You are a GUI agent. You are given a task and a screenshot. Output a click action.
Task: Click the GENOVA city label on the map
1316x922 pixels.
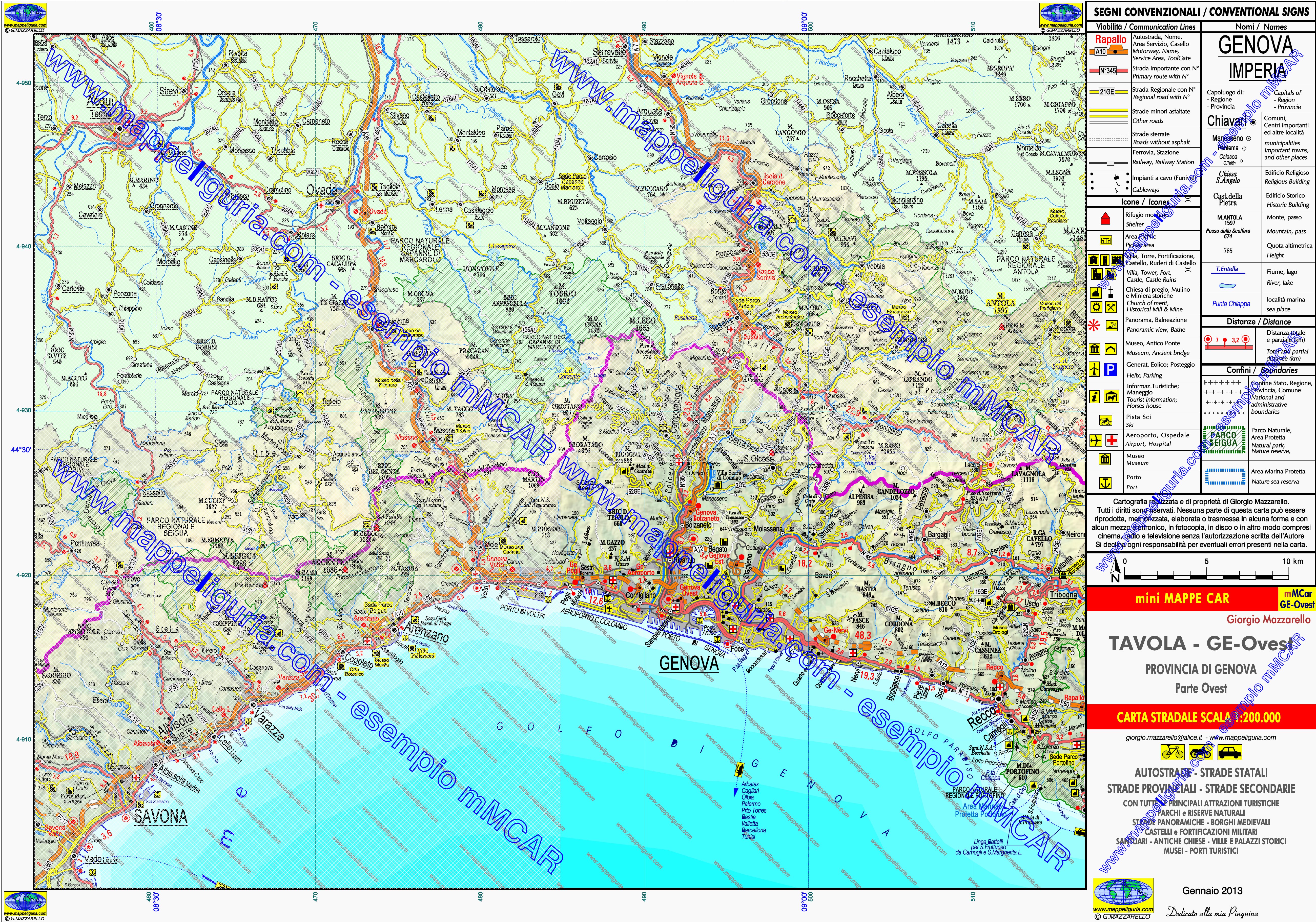688,664
